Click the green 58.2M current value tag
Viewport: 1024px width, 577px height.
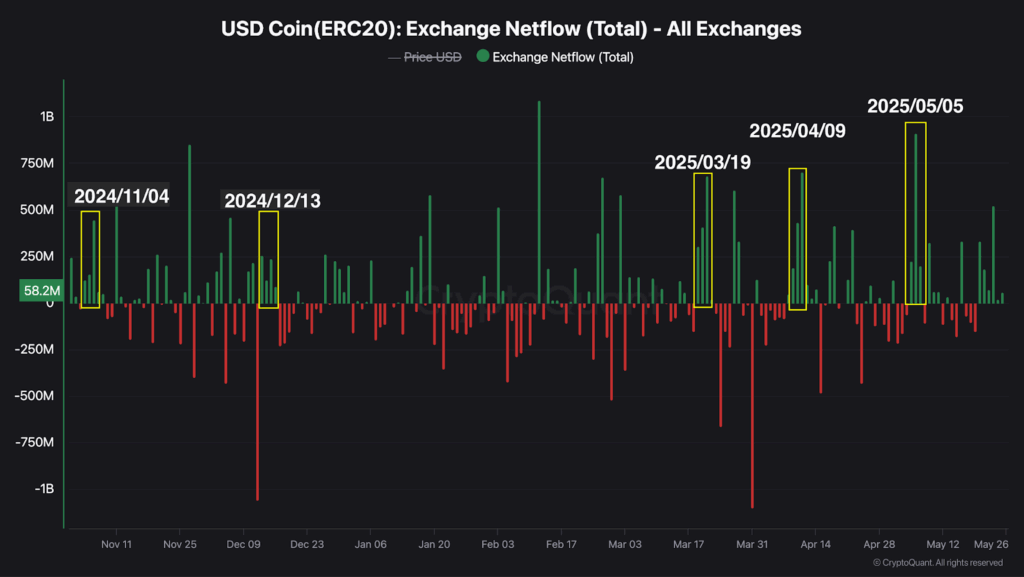[x=41, y=291]
